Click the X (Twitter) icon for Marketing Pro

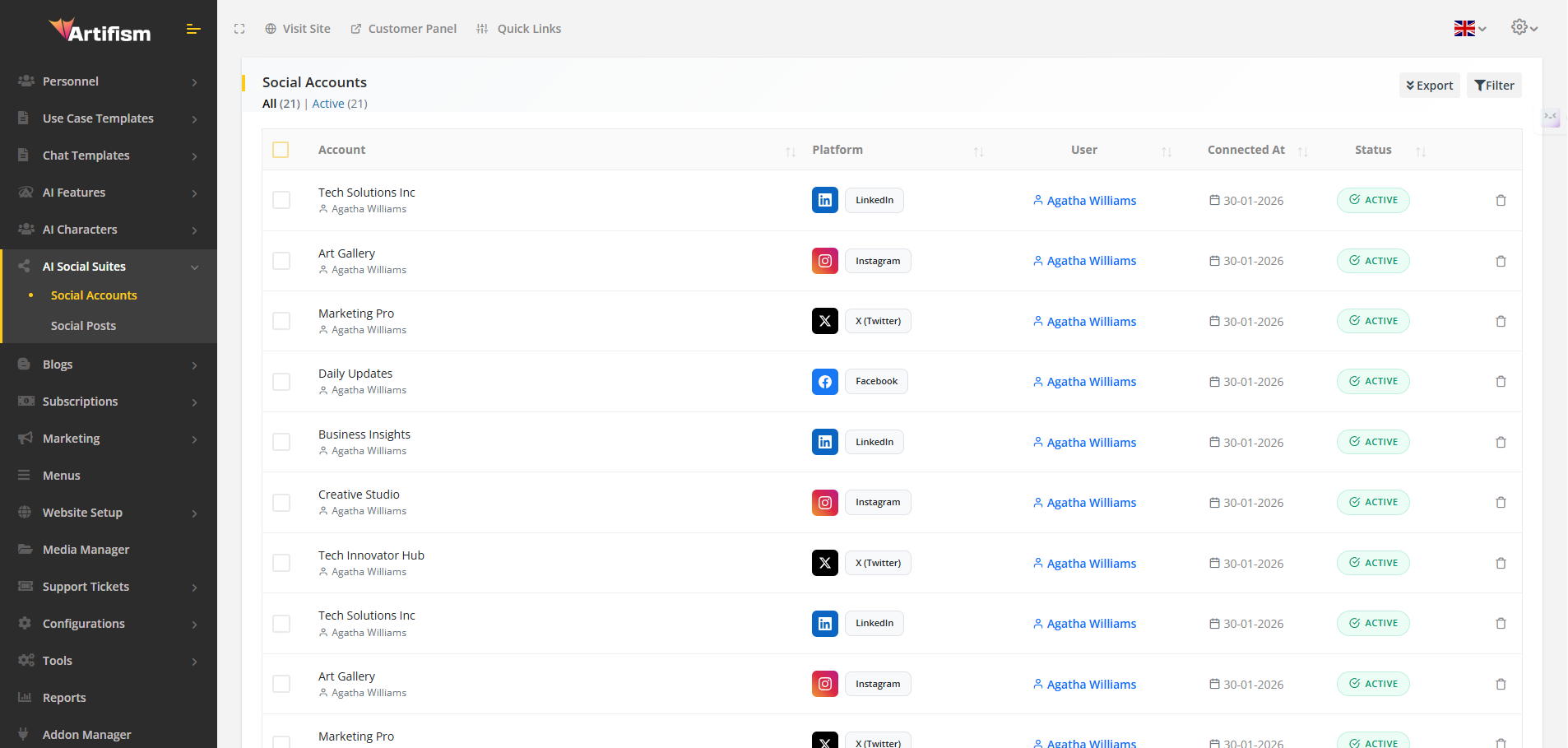[825, 321]
